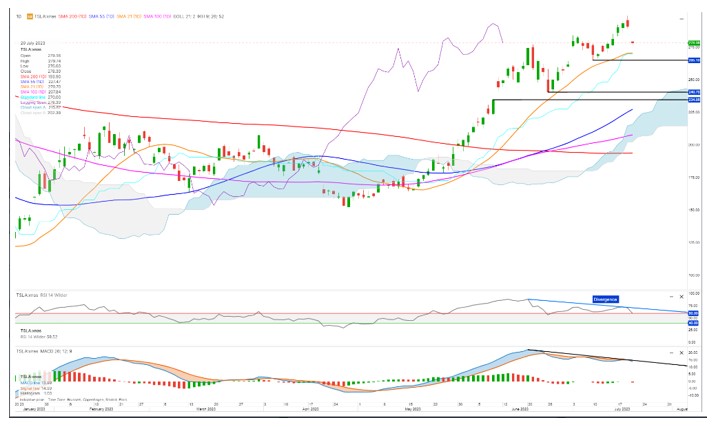Click 'February 2023' on the time axis
Viewport: 715px width, 427px height.
click(101, 409)
